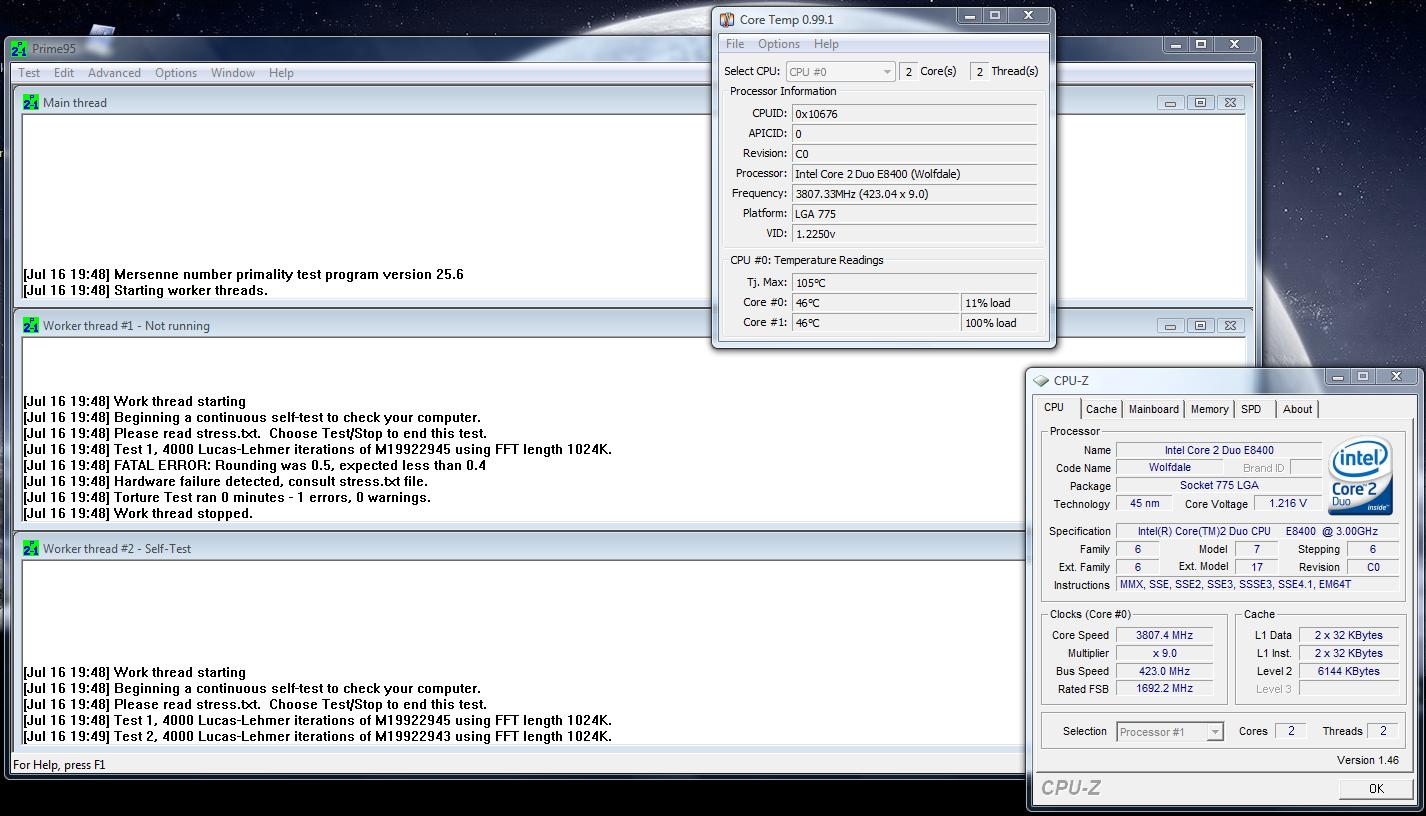Switch to the Cache tab in CPU-Z
The image size is (1426, 816).
(x=1101, y=409)
